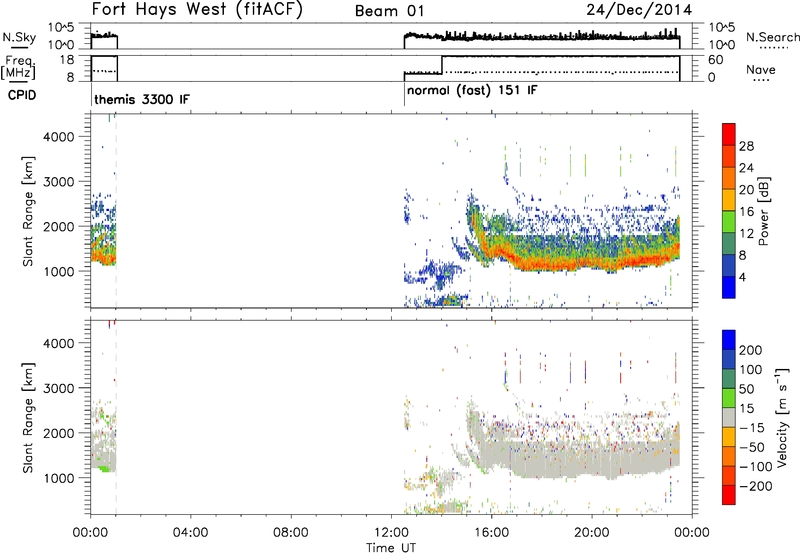Click the 'Velocity [m s⁻¹]' colorbar title
The width and height of the screenshot is (800, 554).
[x=782, y=417]
